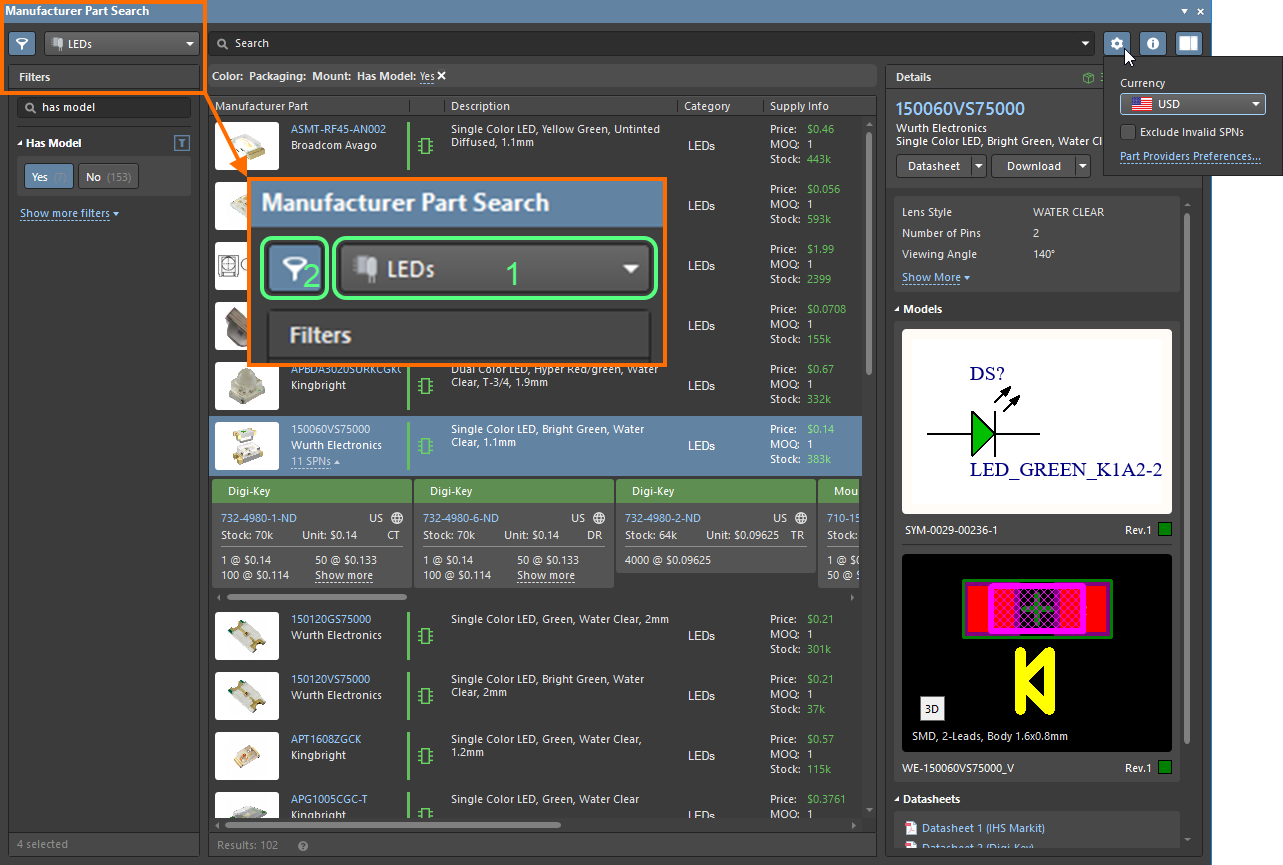Image resolution: width=1283 pixels, height=865 pixels.
Task: Click the 3D view badge on footprint
Action: pos(932,709)
